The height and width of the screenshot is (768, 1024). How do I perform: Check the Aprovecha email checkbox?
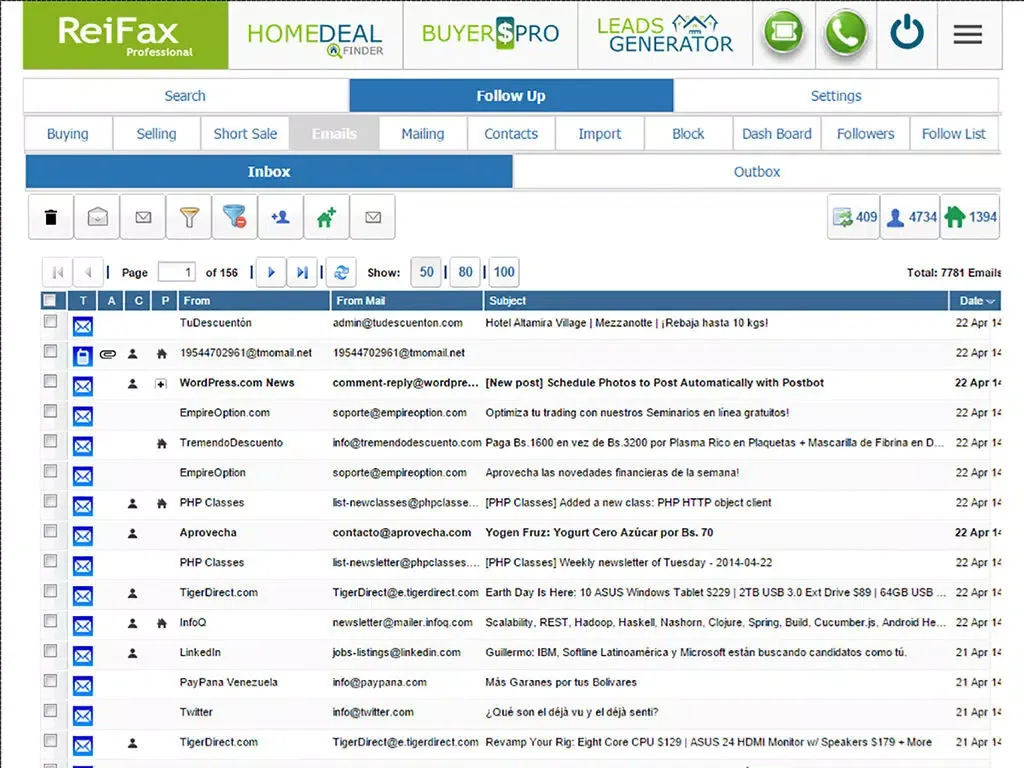50,531
